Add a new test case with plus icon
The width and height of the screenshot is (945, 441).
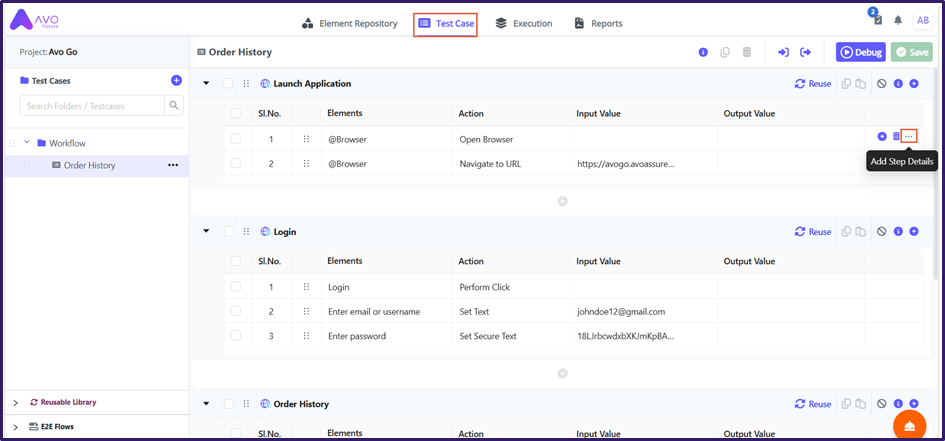[176, 80]
